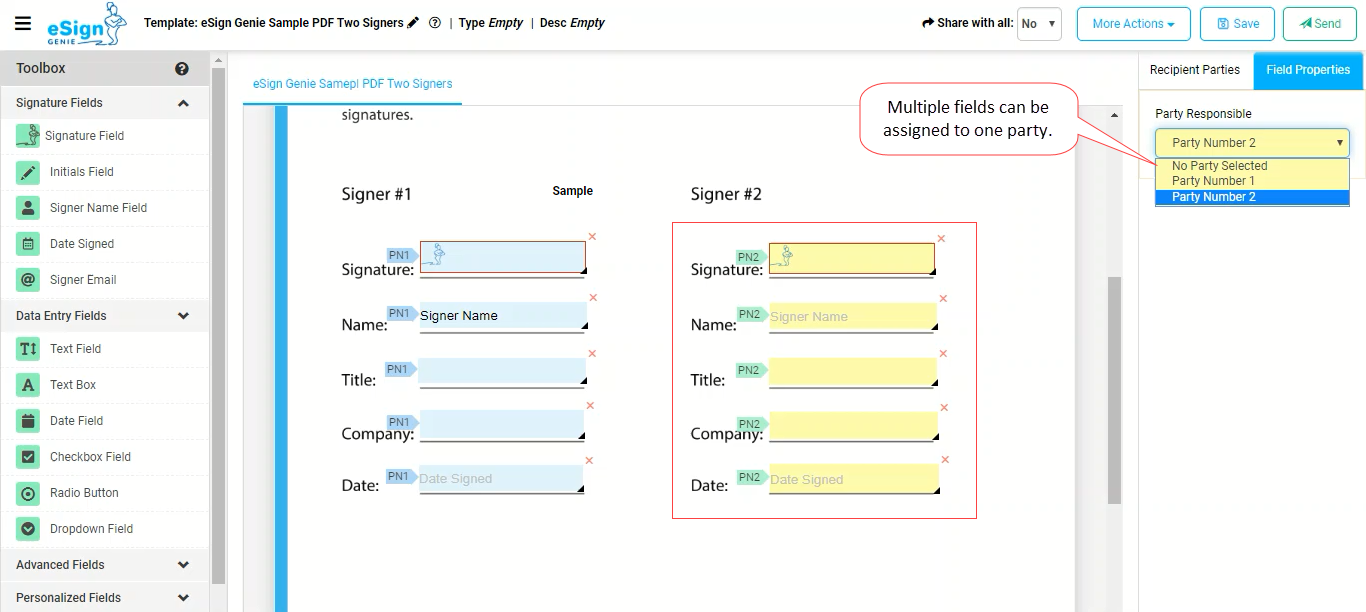Select the Dropdown Field tool icon

click(x=28, y=529)
